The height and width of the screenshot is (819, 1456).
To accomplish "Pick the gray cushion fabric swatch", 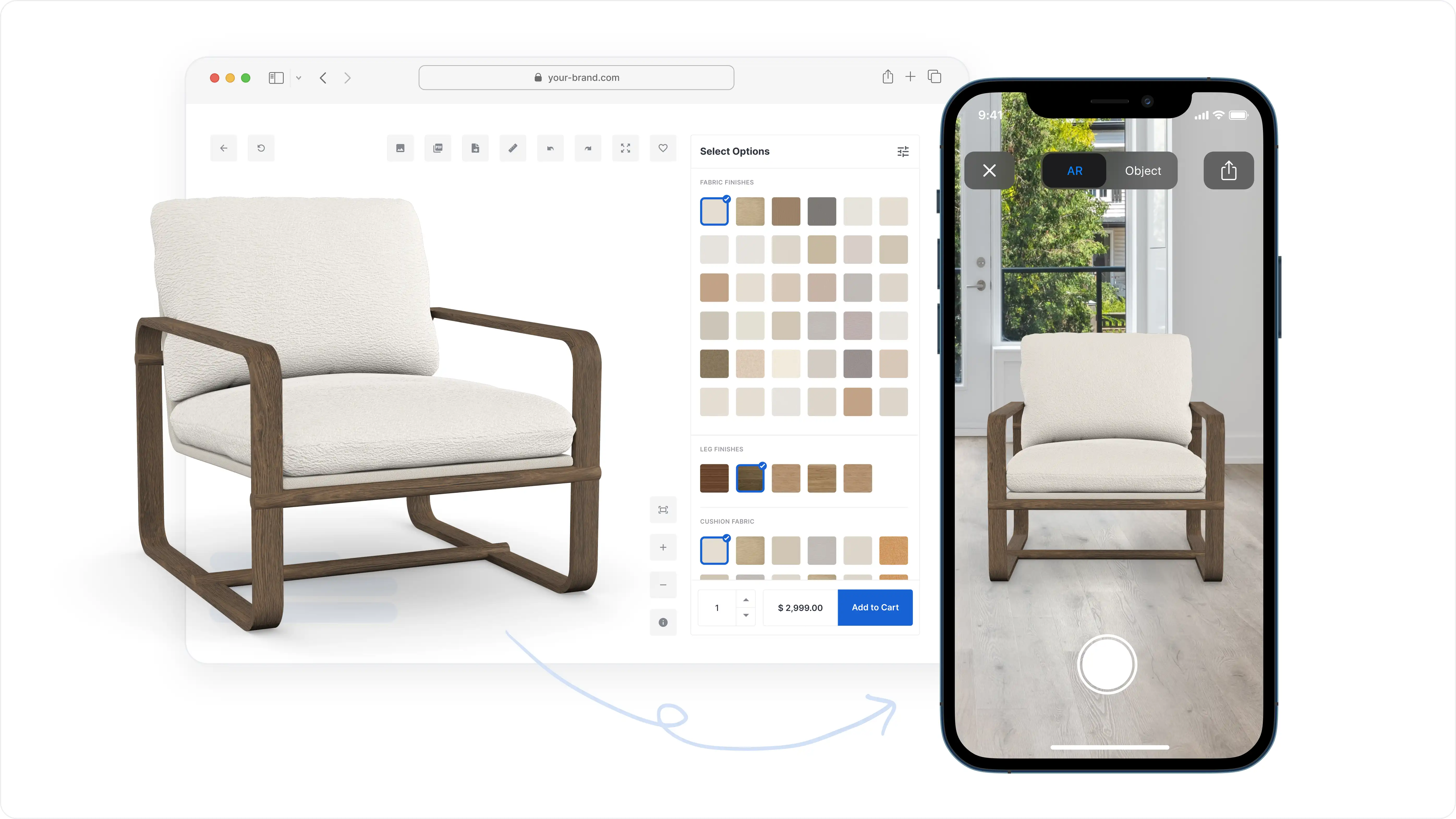I will (822, 551).
